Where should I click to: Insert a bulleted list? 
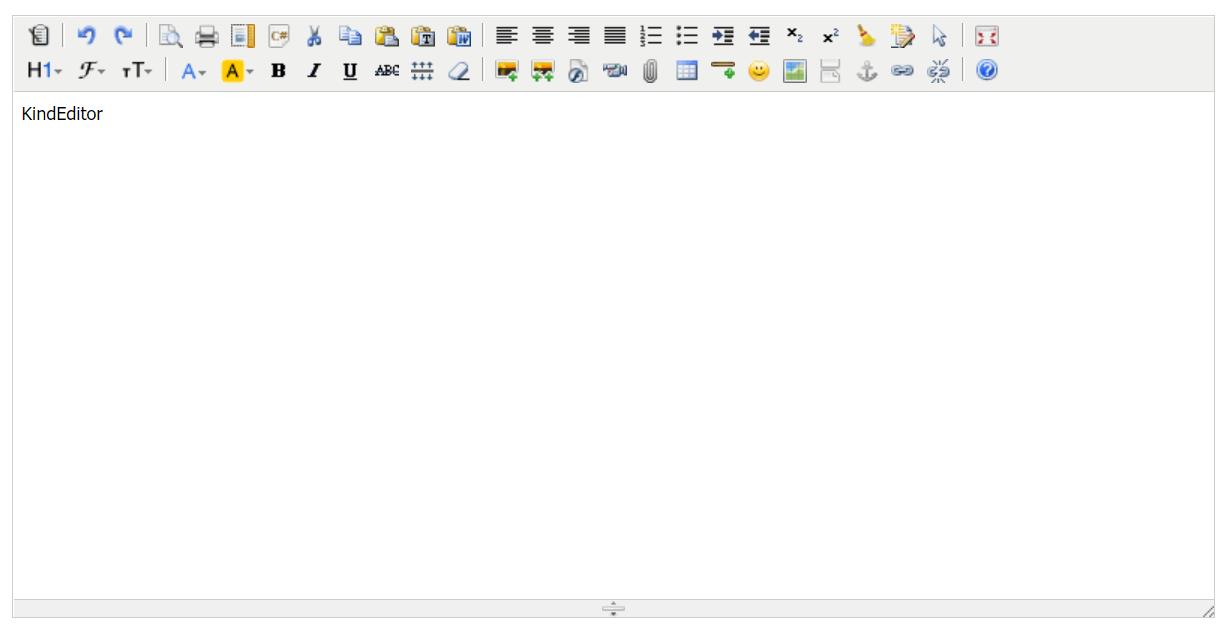pos(685,37)
